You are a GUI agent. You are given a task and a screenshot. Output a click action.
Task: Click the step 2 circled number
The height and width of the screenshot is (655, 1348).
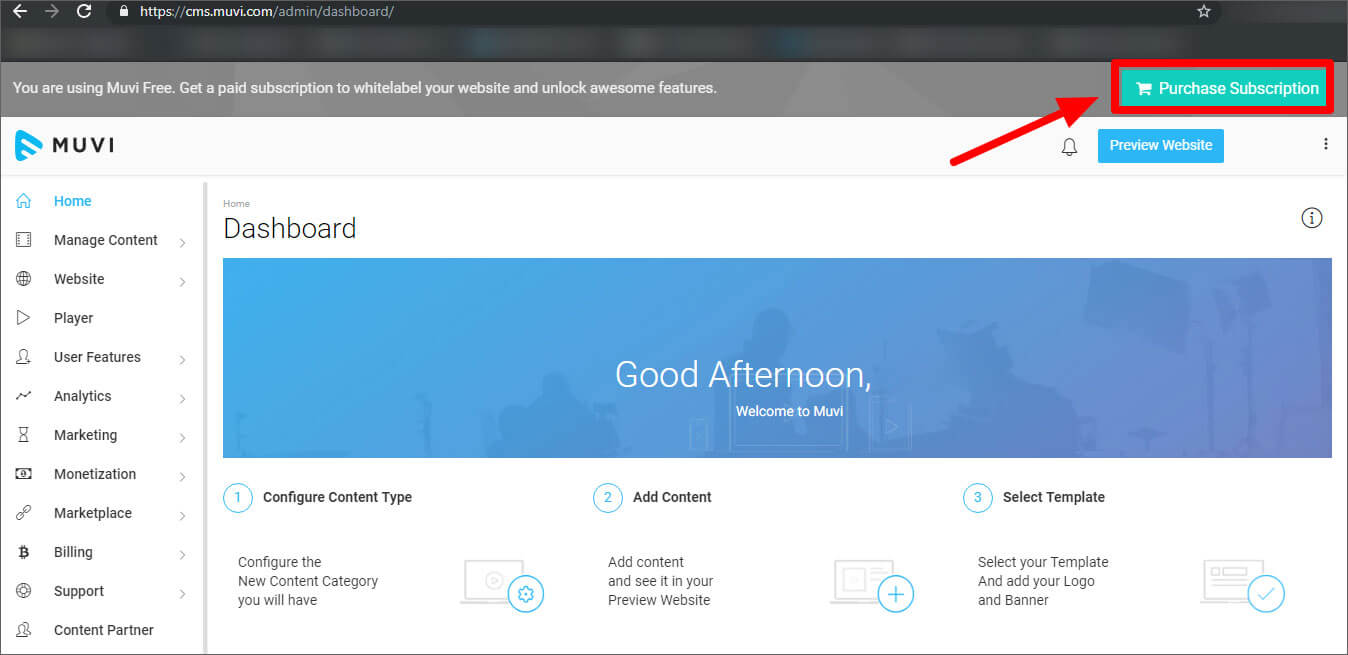pos(608,498)
